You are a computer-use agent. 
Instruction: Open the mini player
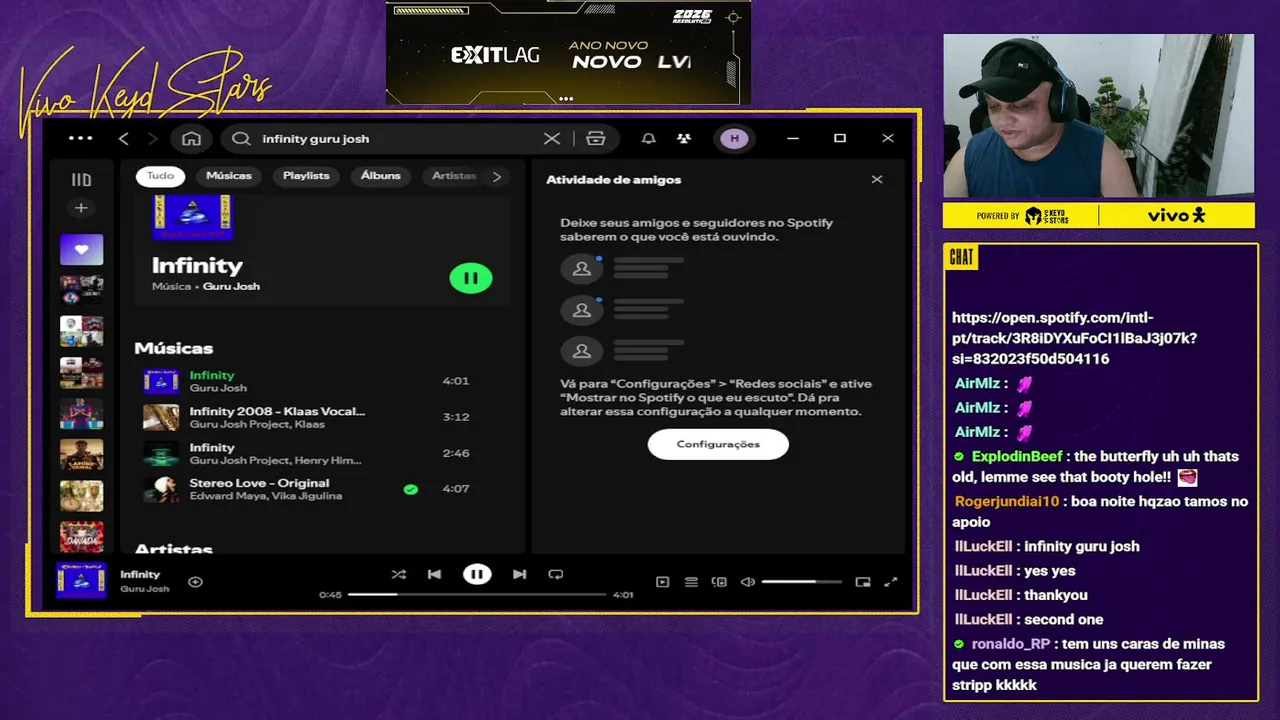[862, 582]
